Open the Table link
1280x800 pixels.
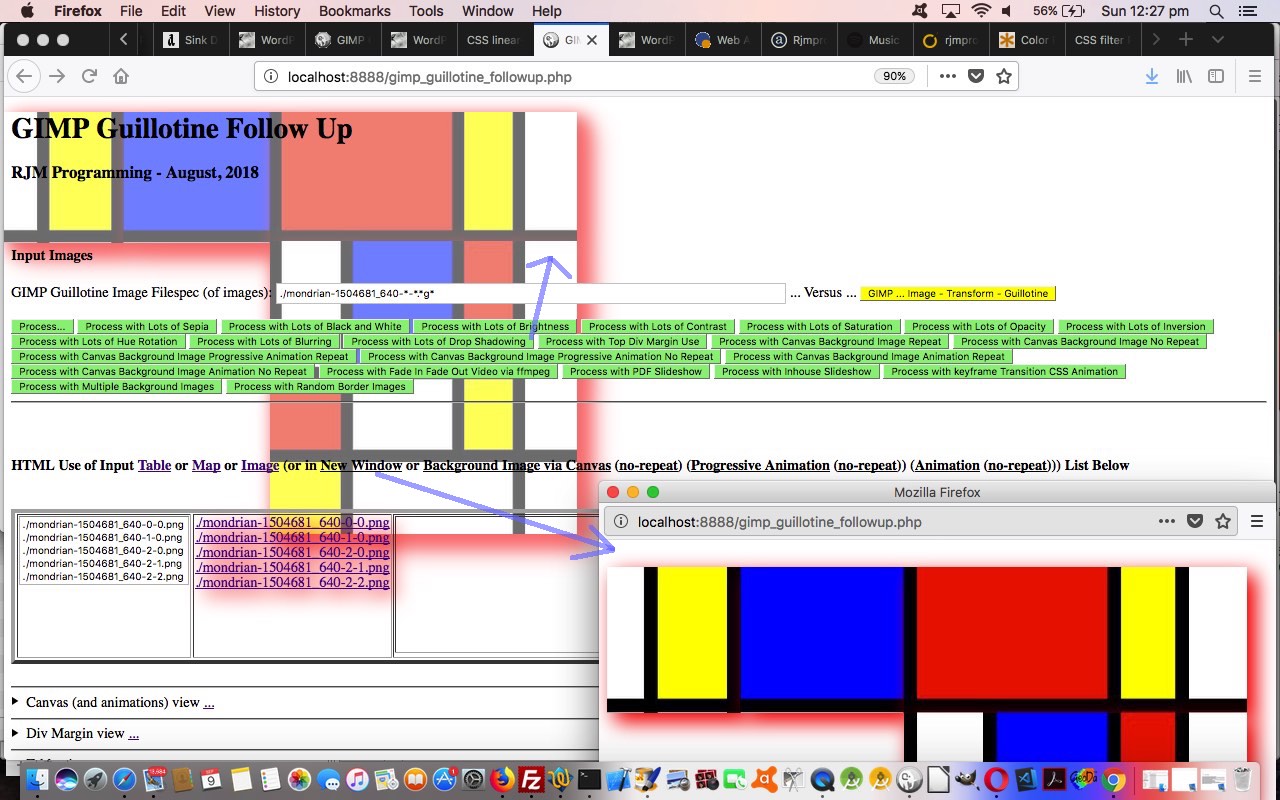coord(154,465)
